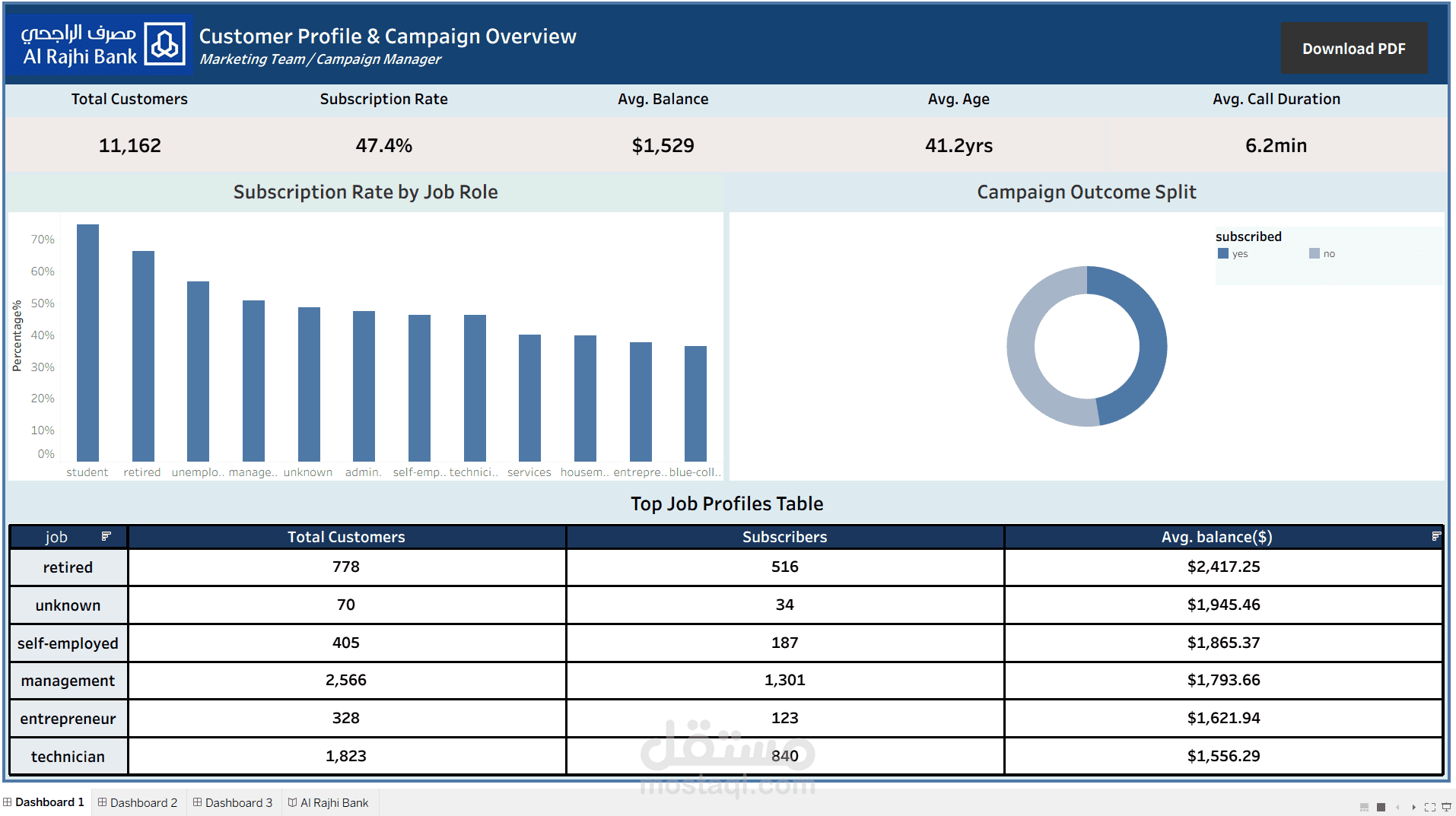Enter full screen using bracket icon

pos(1430,807)
